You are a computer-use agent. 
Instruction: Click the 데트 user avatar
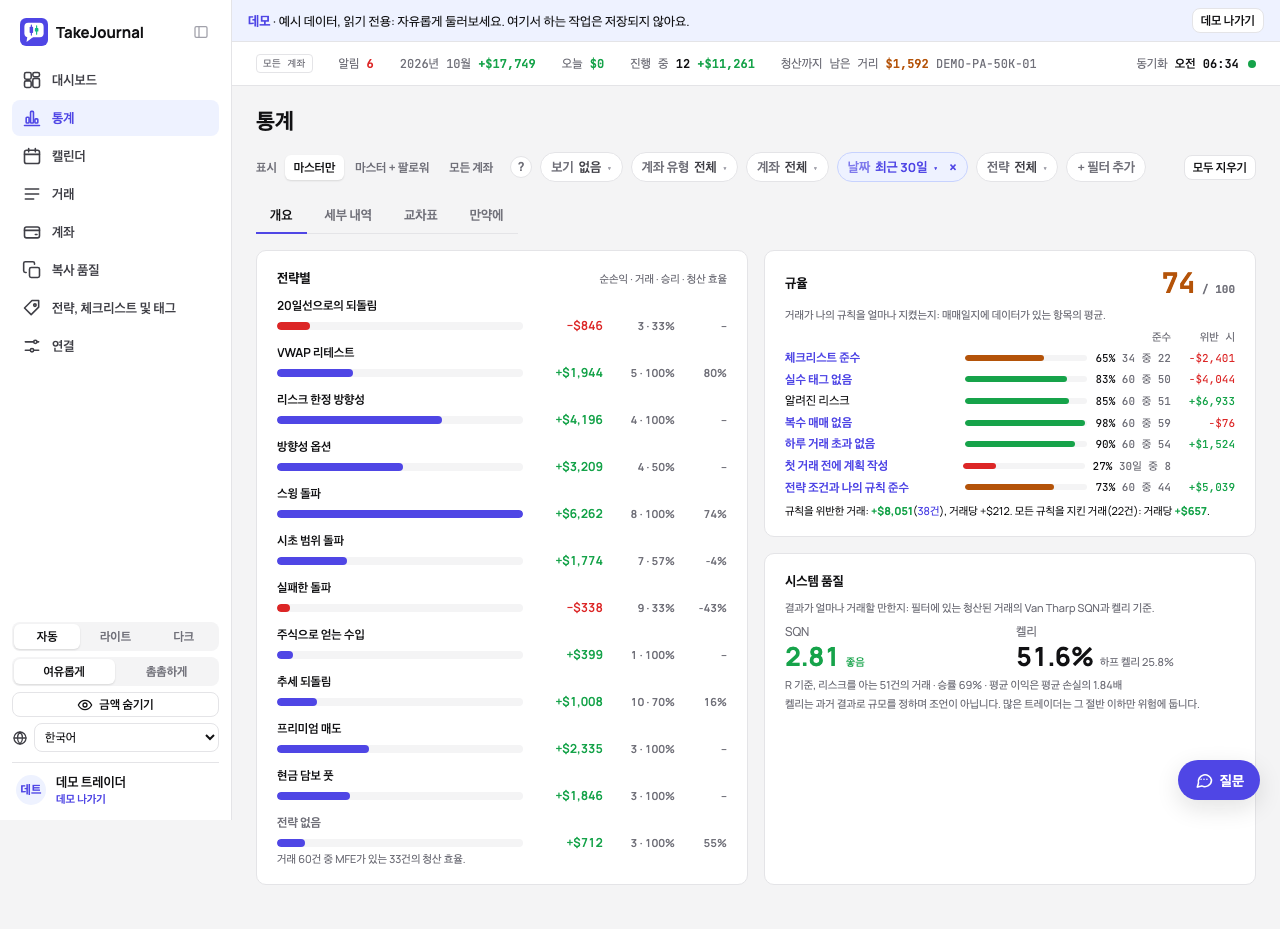[31, 790]
